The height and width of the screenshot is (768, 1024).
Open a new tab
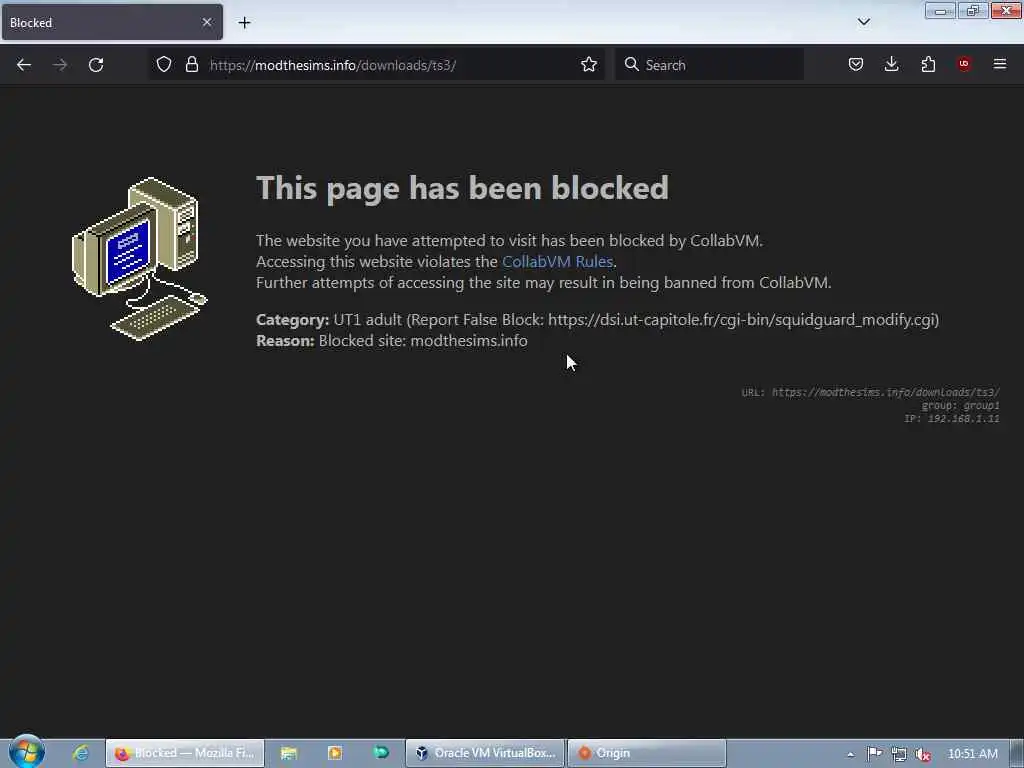(x=244, y=23)
